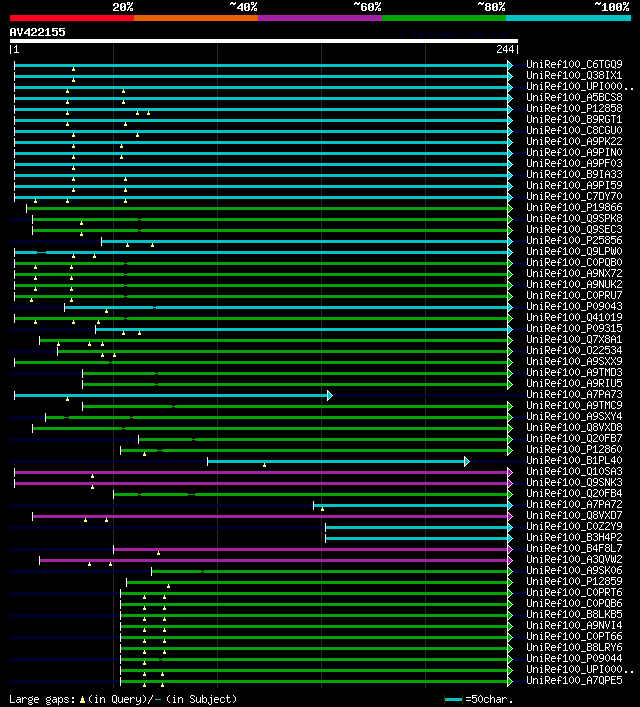The width and height of the screenshot is (640, 707).
Task: Click the UniRef100_O22534 label
Action: 574,350
